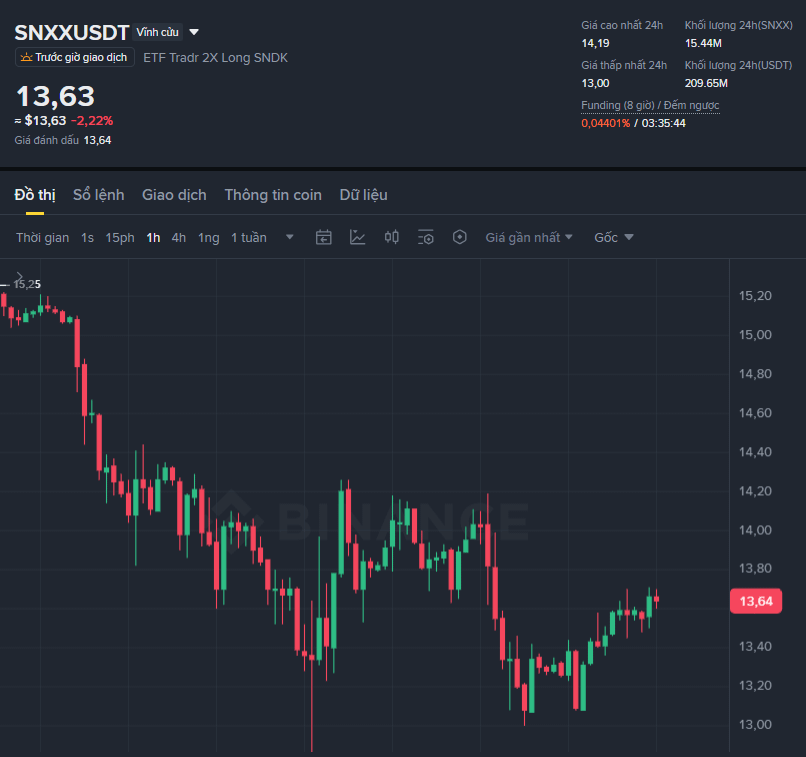Image resolution: width=806 pixels, height=757 pixels.
Task: Switch to the Sổ lệnh tab
Action: pos(99,195)
